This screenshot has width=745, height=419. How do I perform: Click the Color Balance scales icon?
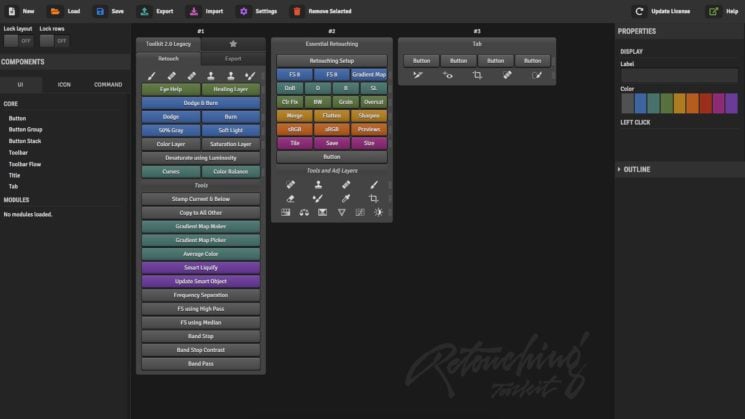click(x=304, y=212)
